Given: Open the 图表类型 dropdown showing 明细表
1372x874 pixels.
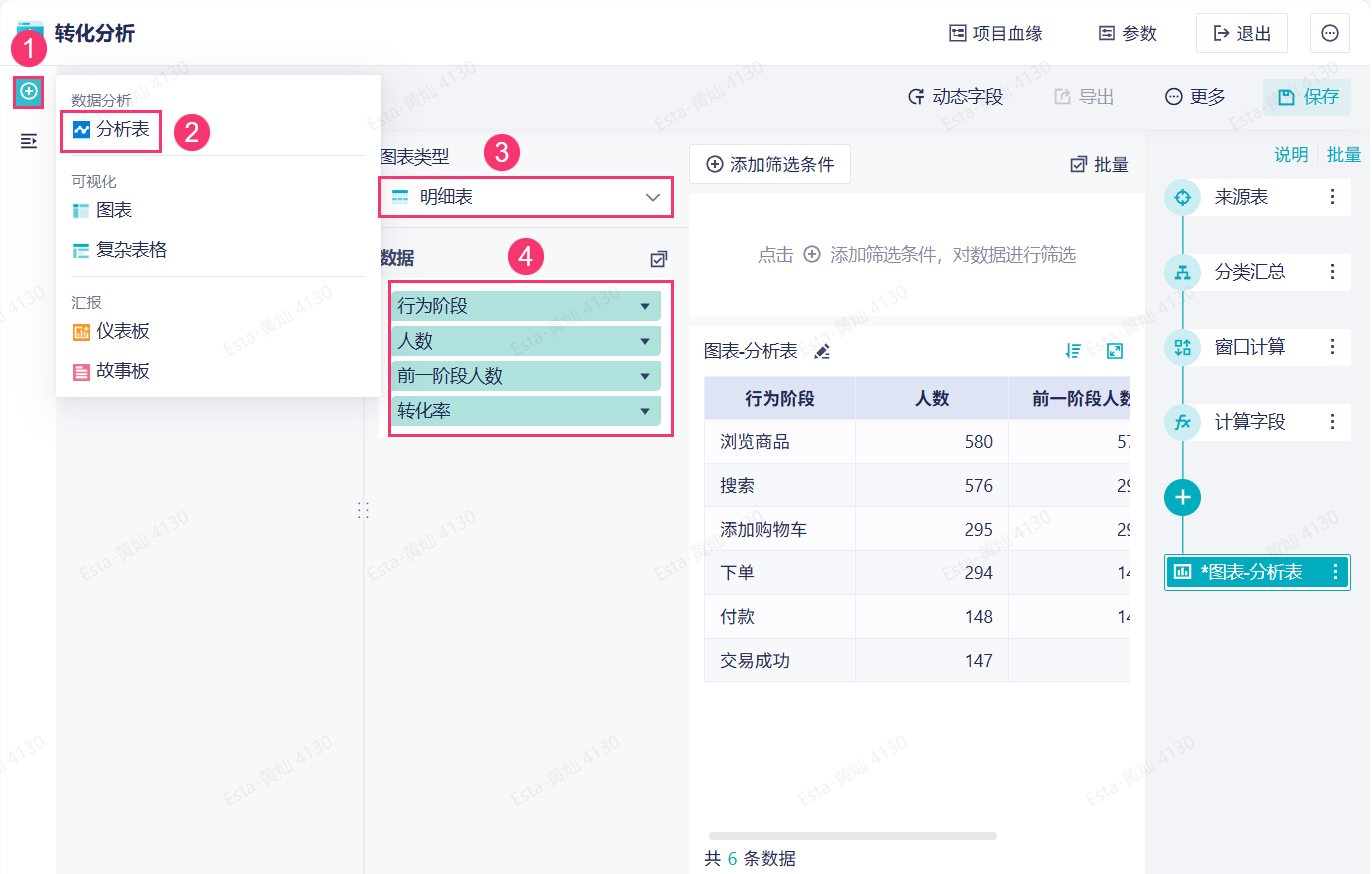Looking at the screenshot, I should point(526,198).
